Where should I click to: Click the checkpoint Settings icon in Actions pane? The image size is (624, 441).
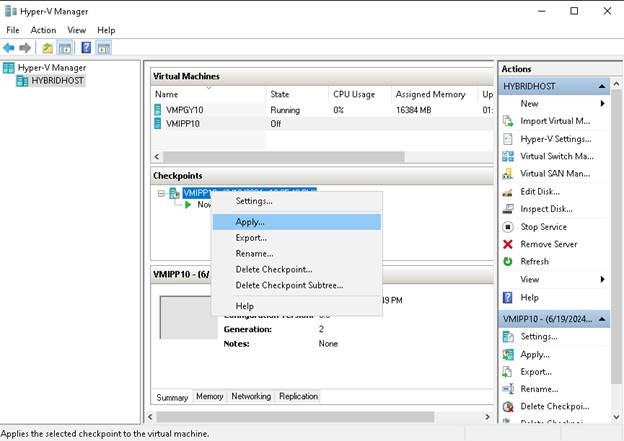tap(508, 337)
